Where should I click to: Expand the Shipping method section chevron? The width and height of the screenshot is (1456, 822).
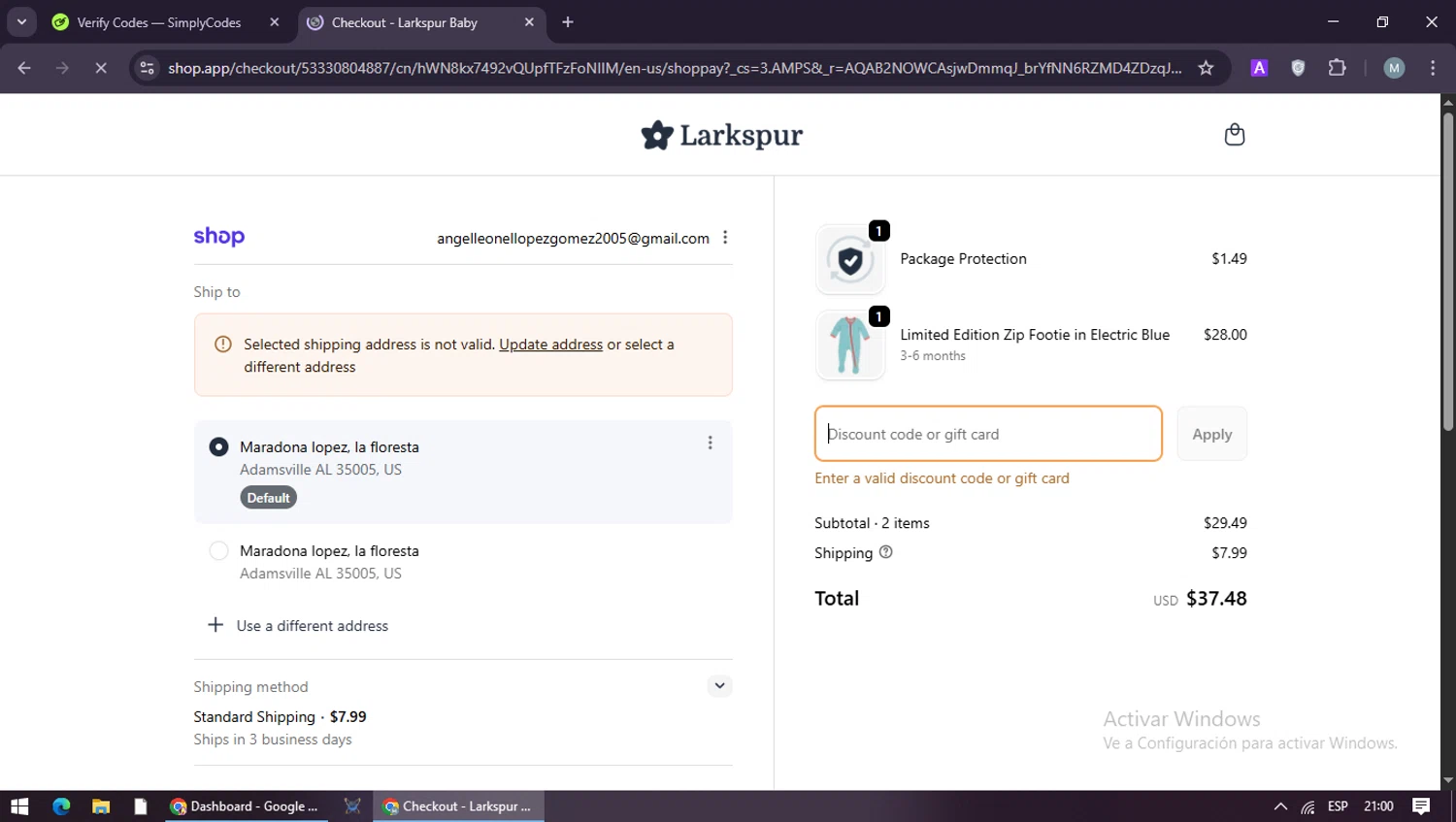719,686
